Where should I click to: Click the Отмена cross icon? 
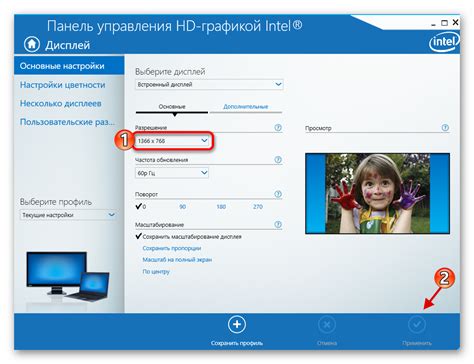(x=327, y=324)
